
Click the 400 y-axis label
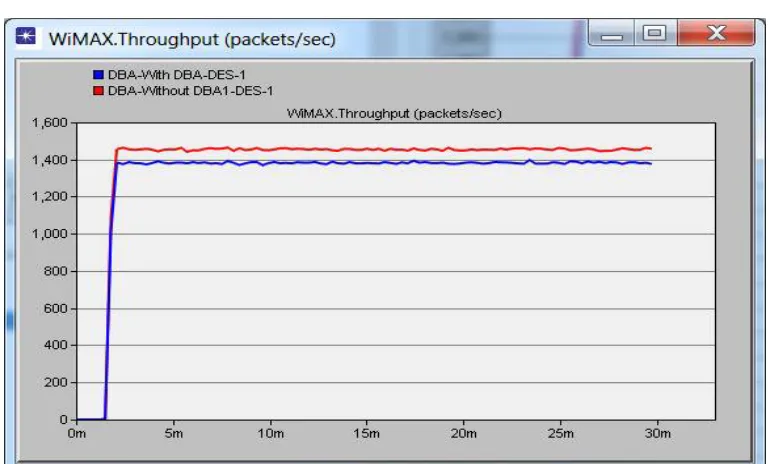coord(55,345)
